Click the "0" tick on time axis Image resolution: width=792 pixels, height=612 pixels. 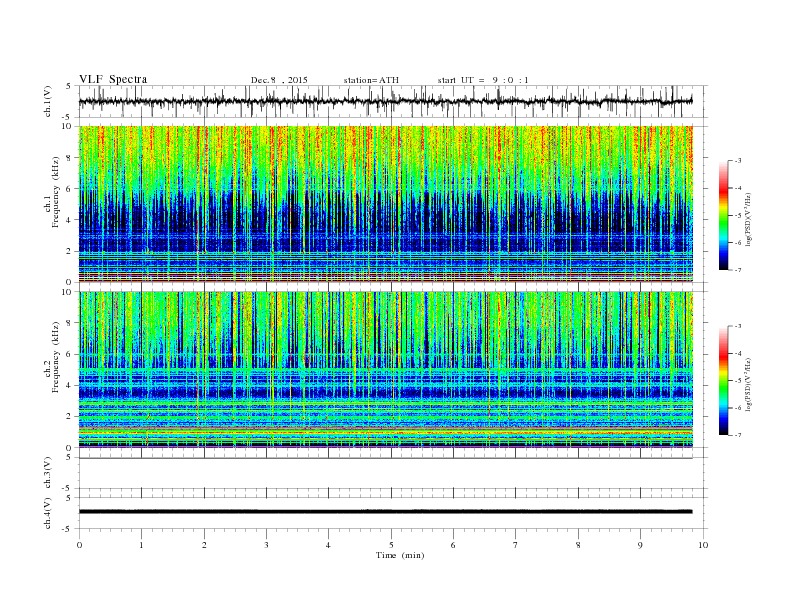tap(79, 545)
